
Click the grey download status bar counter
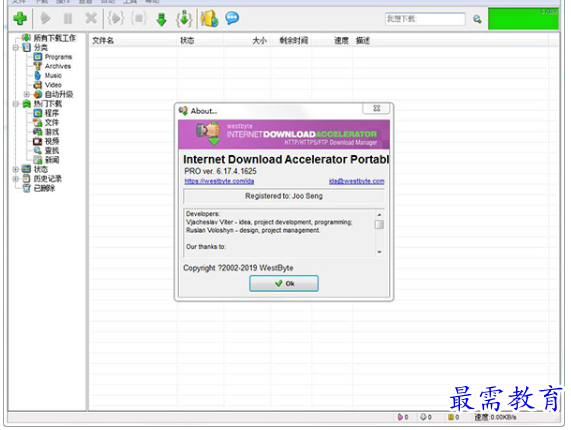tap(424, 417)
